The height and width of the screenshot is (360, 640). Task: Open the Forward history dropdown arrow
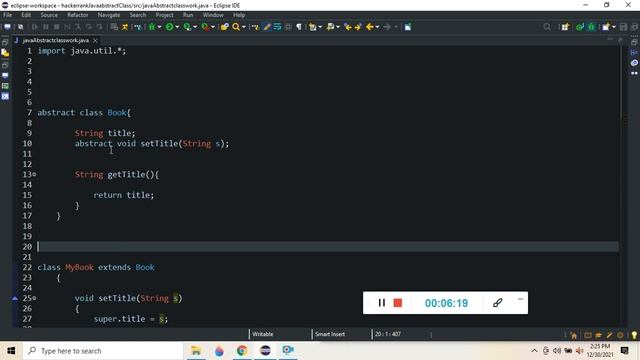(395, 27)
